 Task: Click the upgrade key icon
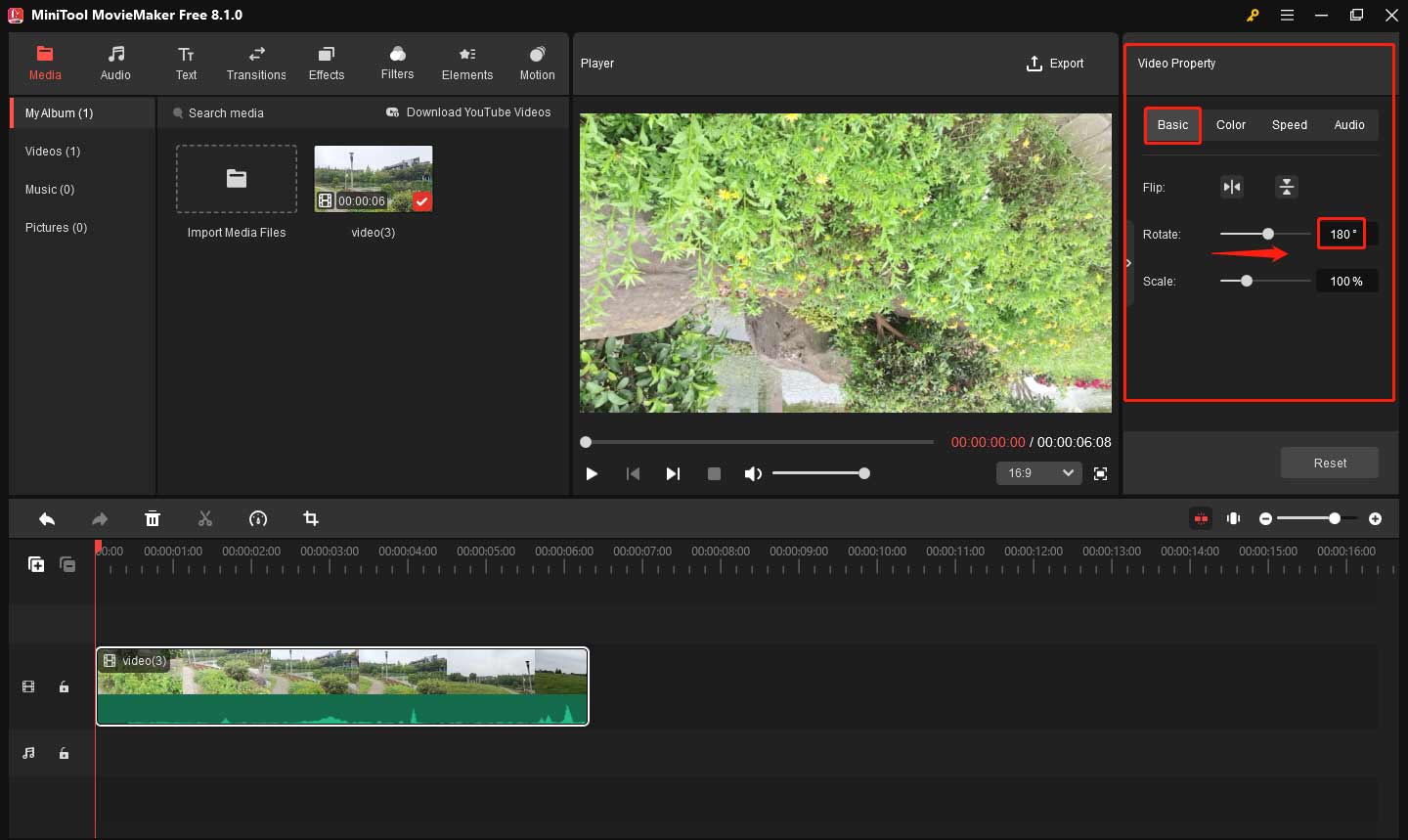(1252, 16)
